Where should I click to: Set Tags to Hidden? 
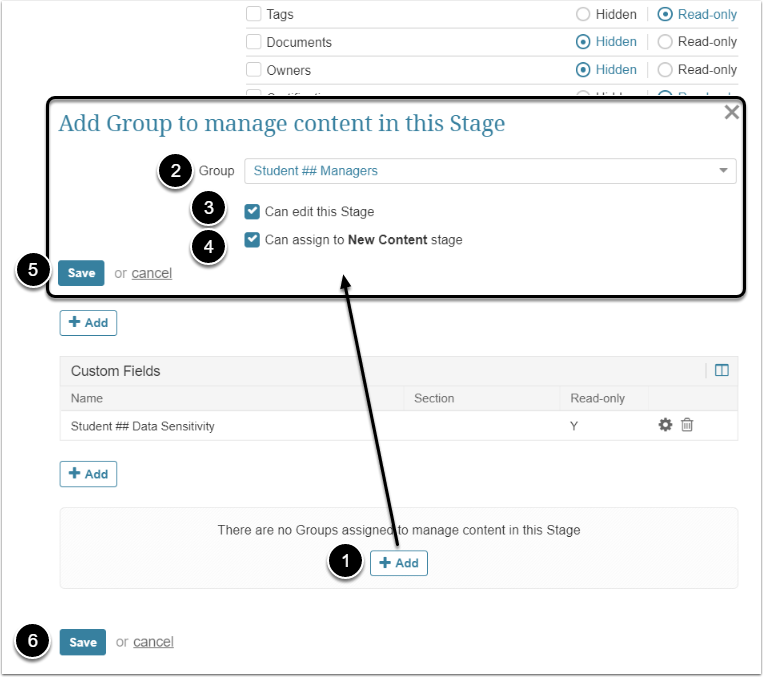coord(583,15)
